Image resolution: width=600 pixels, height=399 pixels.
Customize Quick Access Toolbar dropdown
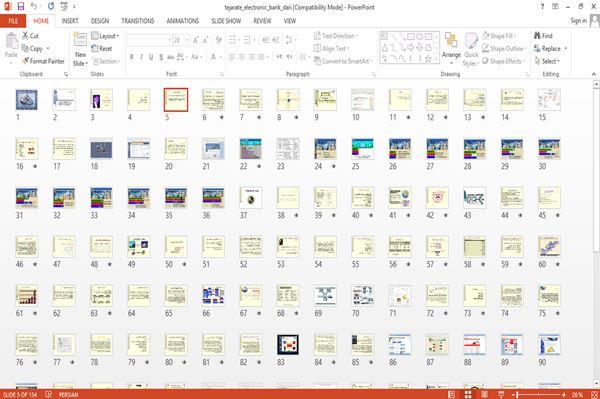tap(74, 7)
